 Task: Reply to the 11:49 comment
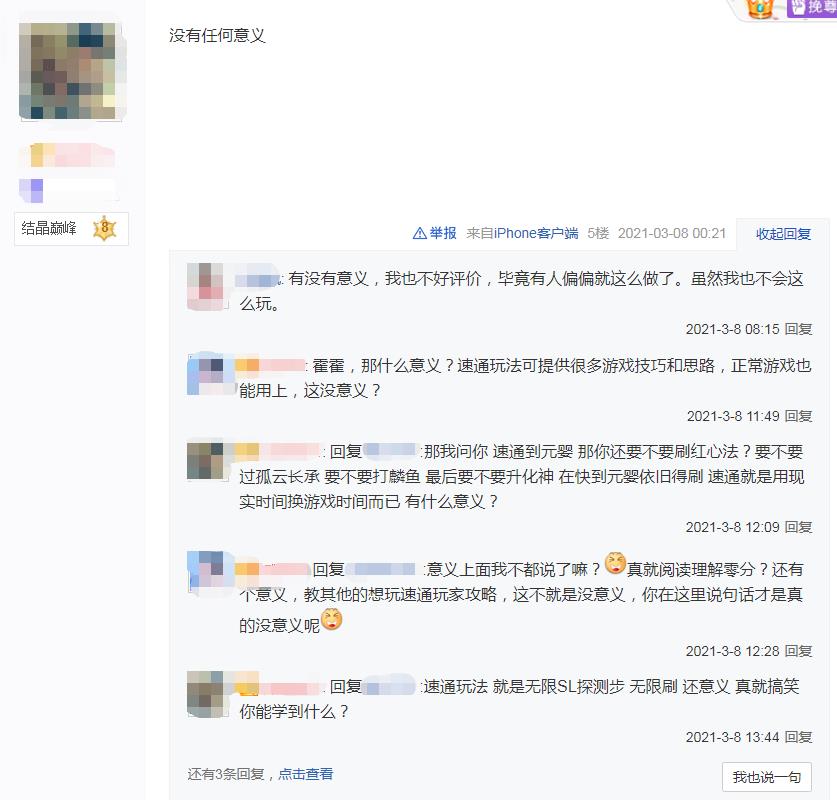(x=799, y=416)
